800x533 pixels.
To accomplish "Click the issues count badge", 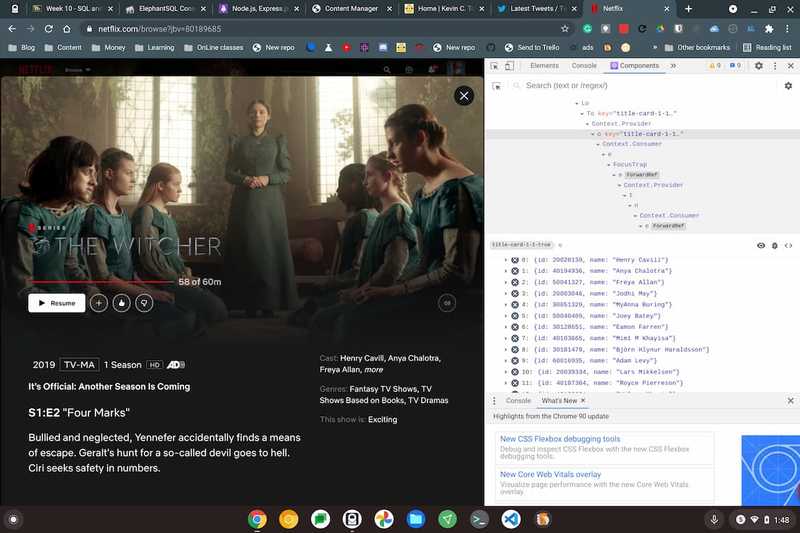I will (x=735, y=66).
